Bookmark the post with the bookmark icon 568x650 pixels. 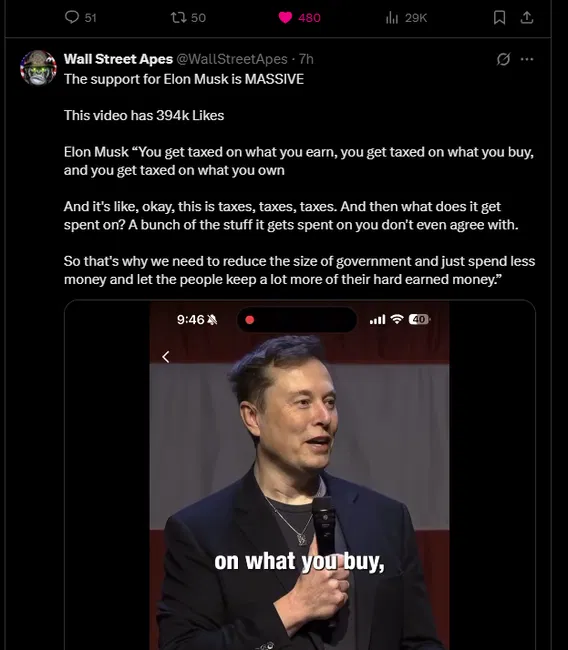point(499,17)
